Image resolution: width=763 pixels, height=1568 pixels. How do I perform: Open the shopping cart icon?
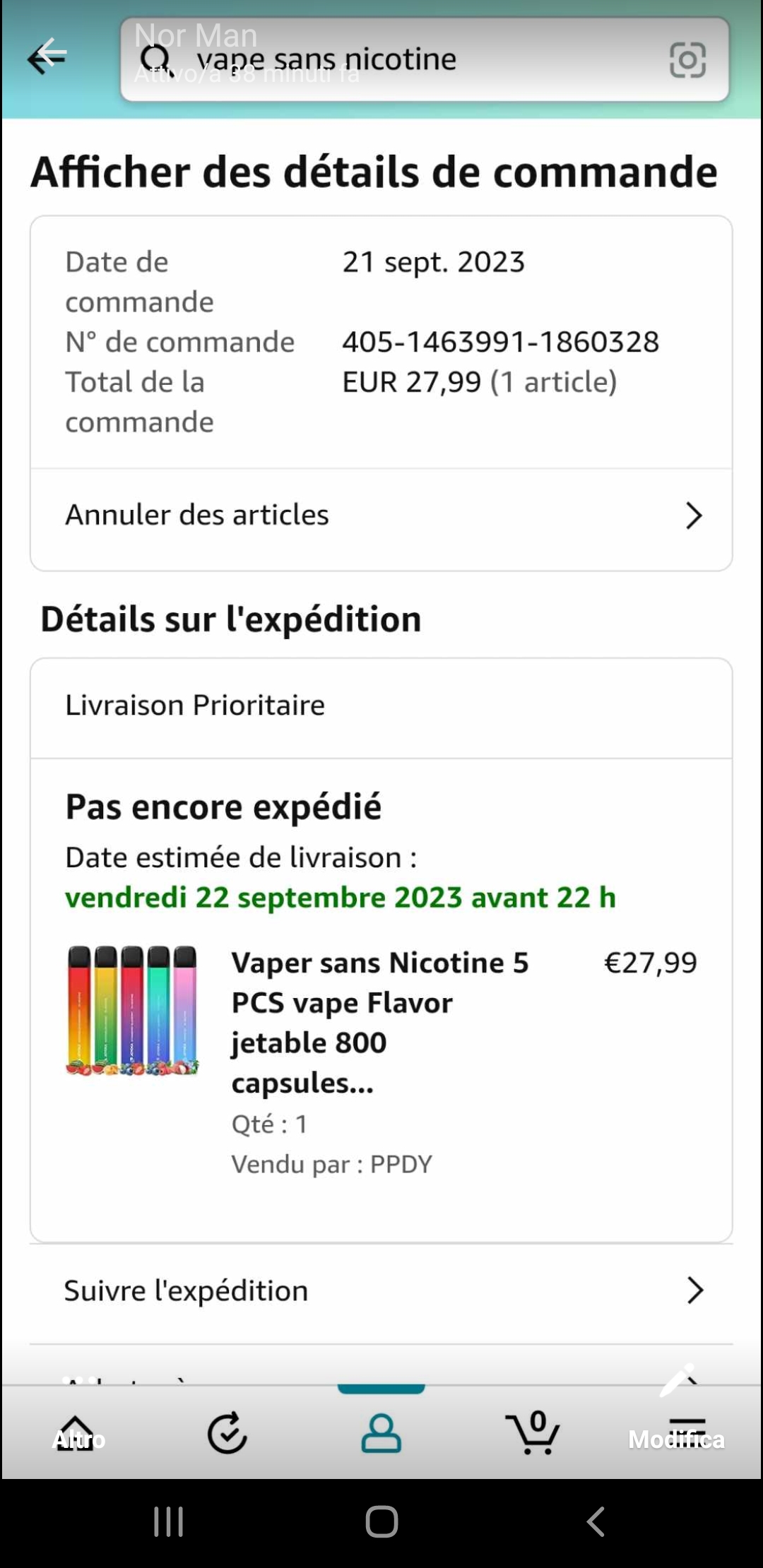534,1434
